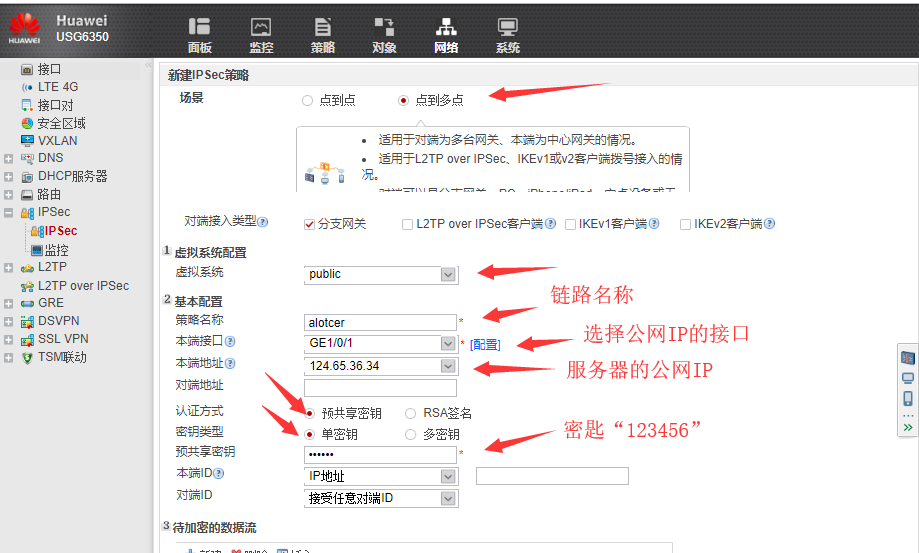919x553 pixels.
Task: Open the 监控 monitor icon in top navigation
Action: click(x=261, y=35)
